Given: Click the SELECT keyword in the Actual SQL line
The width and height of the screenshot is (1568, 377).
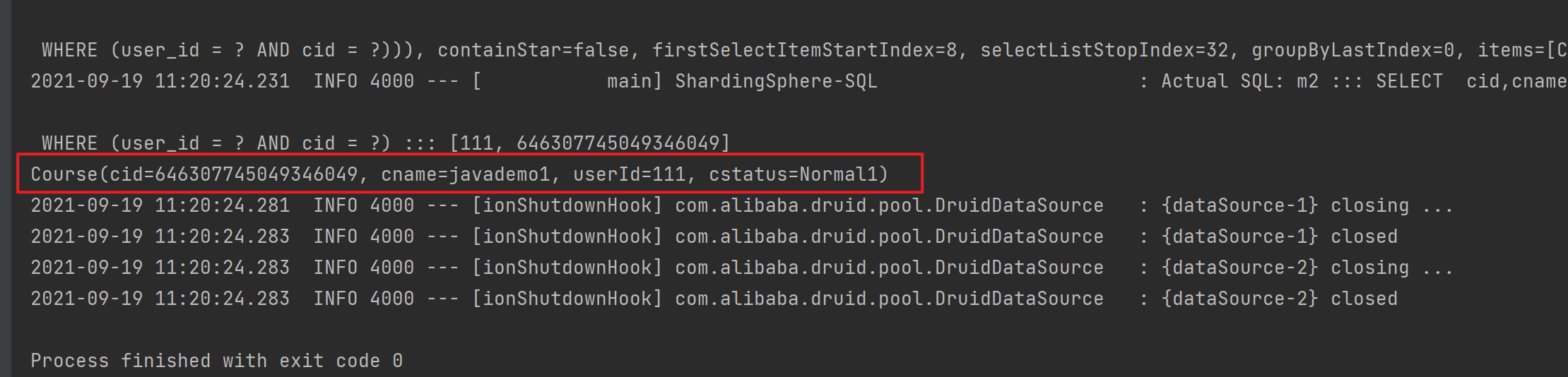Looking at the screenshot, I should 1409,81.
